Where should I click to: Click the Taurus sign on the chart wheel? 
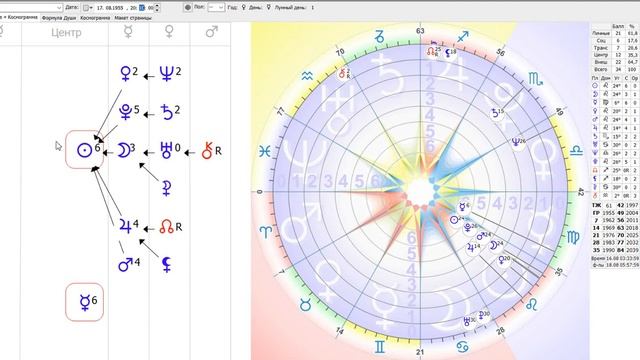[305, 304]
